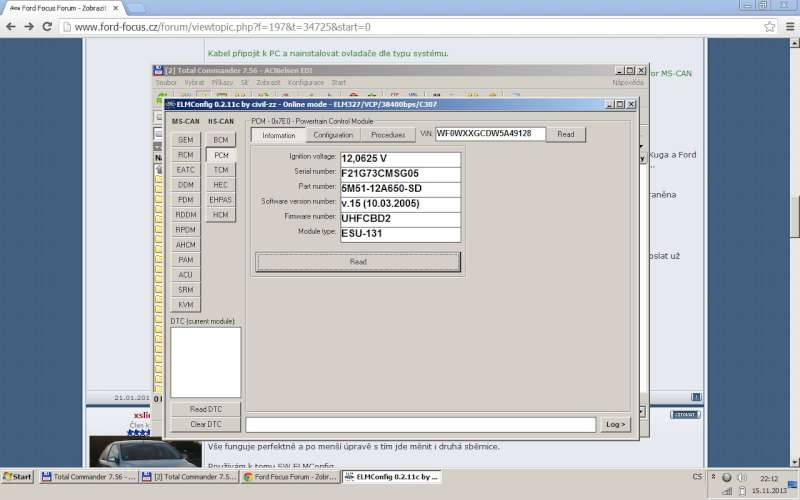The width and height of the screenshot is (800, 500).
Task: Switch to the Configuration tab
Action: pos(332,134)
